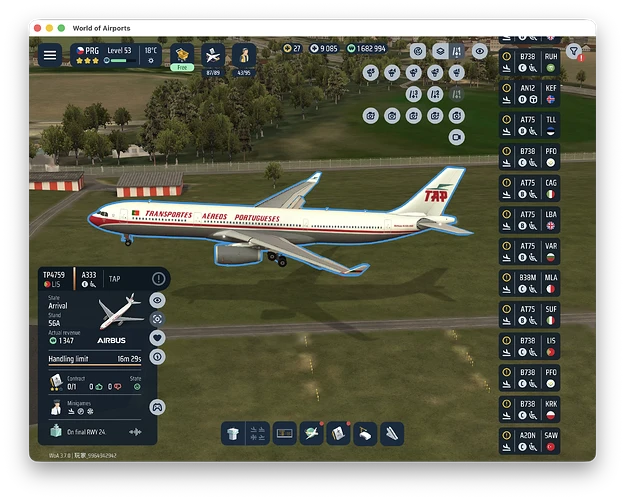The image size is (625, 499).
Task: Select saved camera preset number 1
Action: pos(456,116)
